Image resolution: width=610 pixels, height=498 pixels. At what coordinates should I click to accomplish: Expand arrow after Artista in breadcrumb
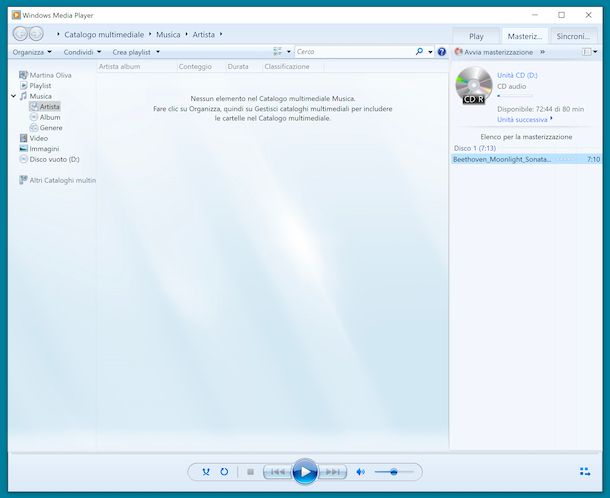coord(221,34)
